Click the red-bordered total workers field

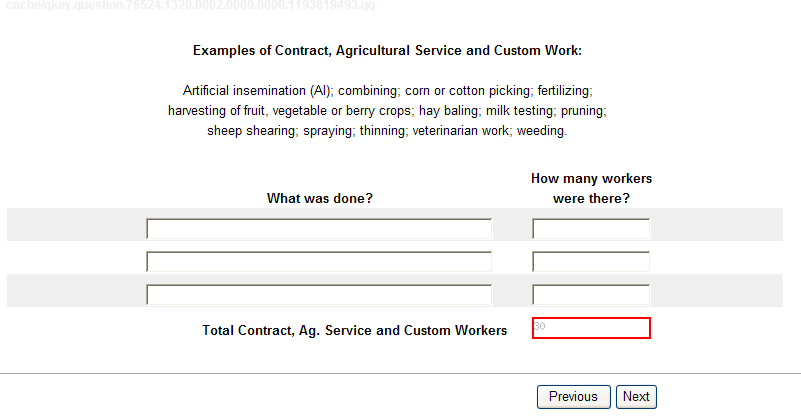pyautogui.click(x=591, y=328)
